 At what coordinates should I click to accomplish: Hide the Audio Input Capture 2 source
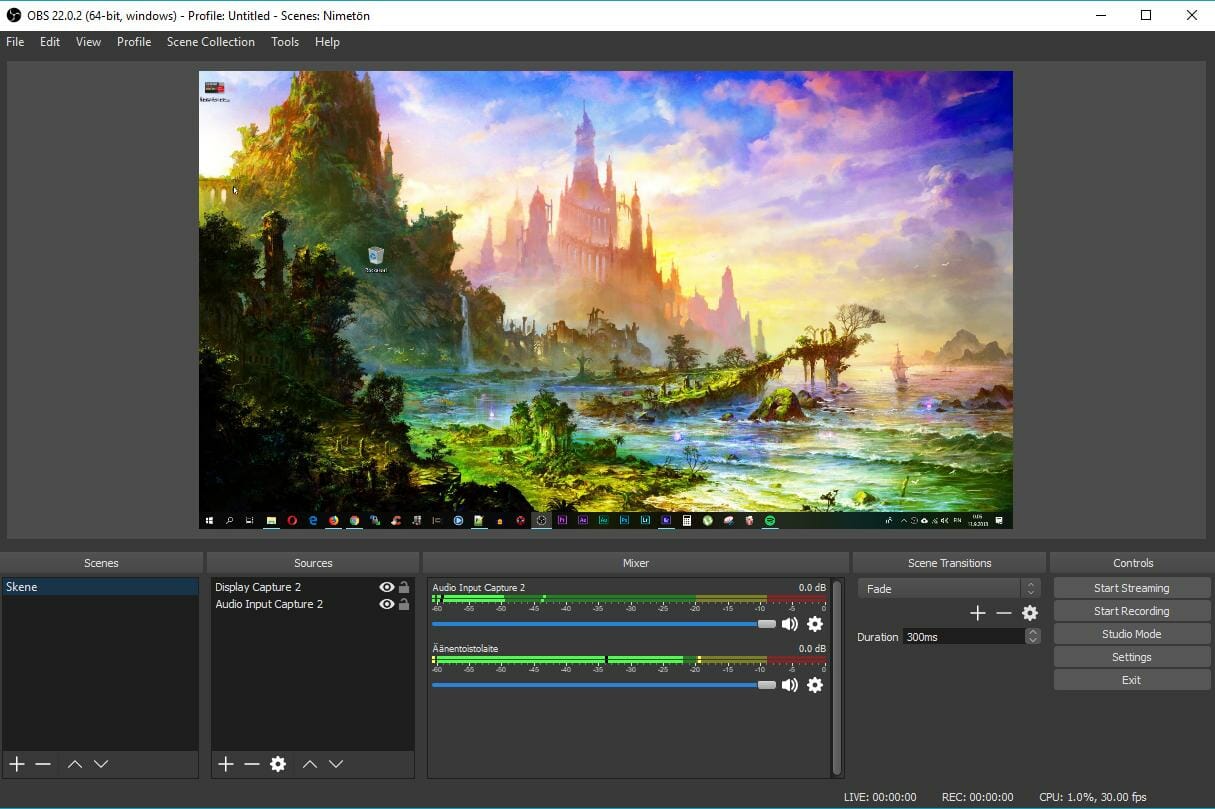pyautogui.click(x=387, y=604)
